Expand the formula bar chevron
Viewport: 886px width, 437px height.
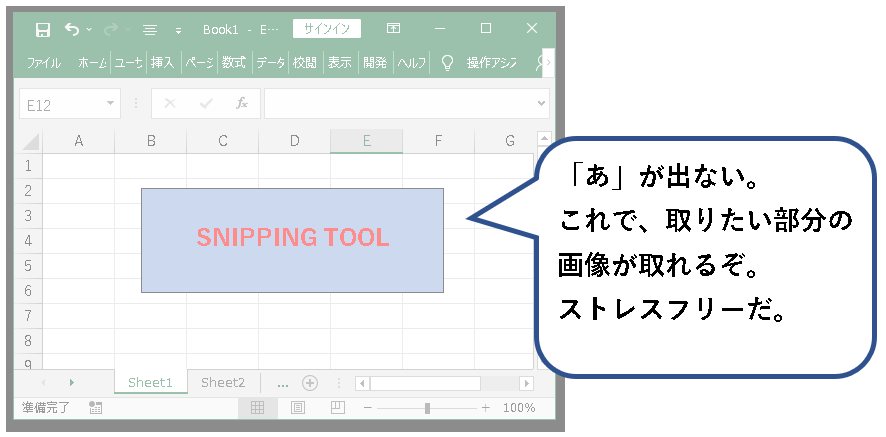tap(542, 103)
